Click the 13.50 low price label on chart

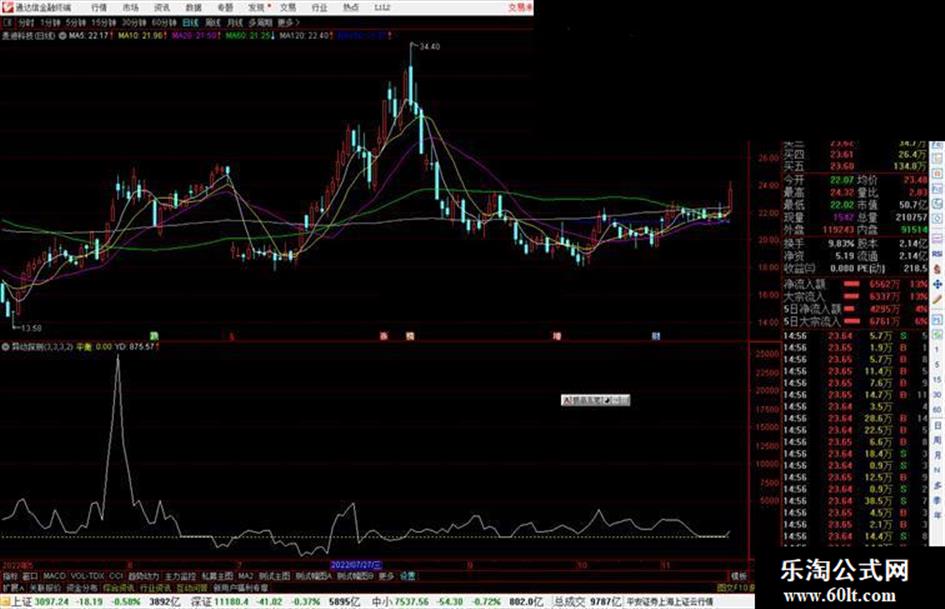click(31, 329)
